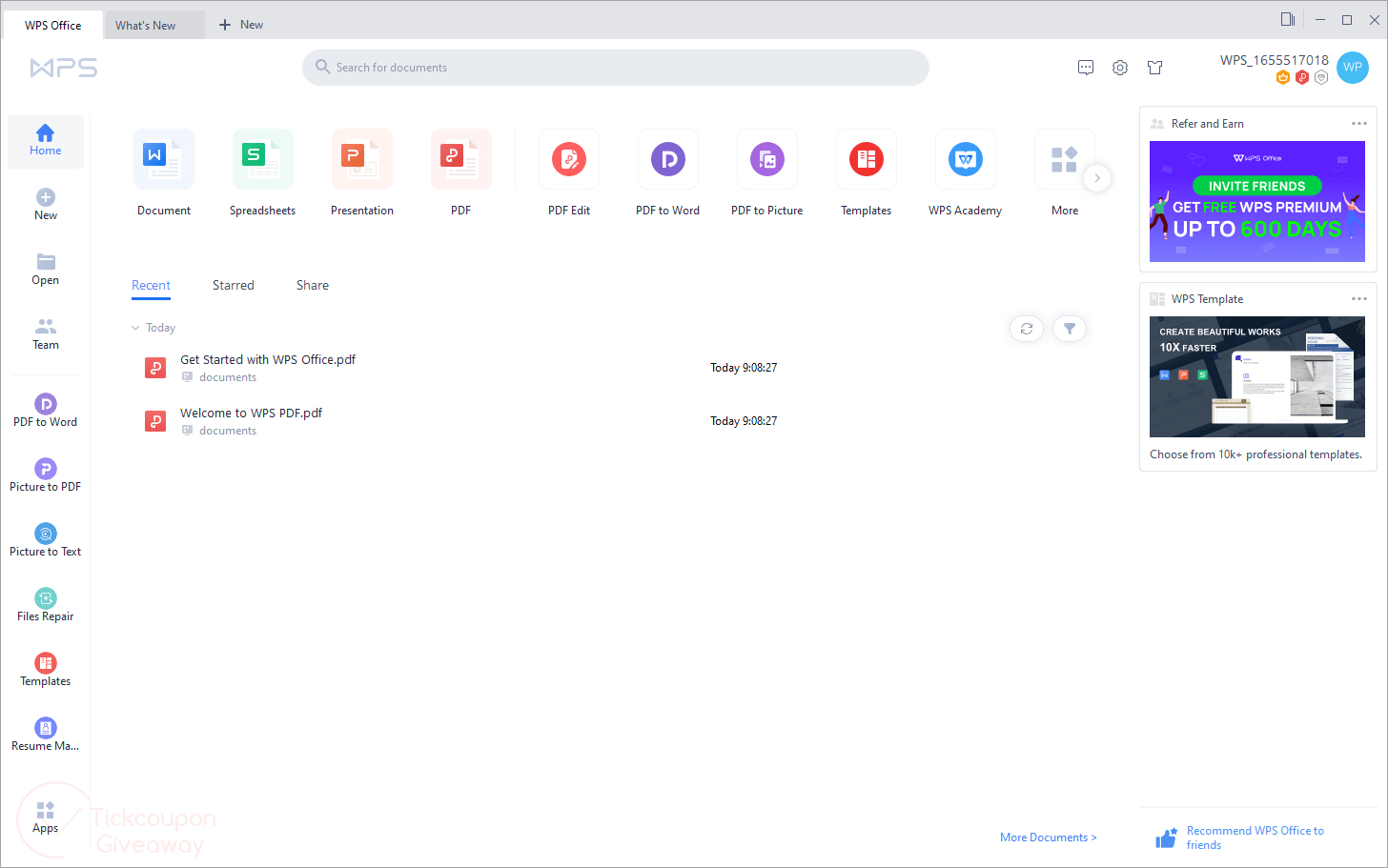Create a new Spreadsheets file
1388x868 pixels.
point(263,173)
